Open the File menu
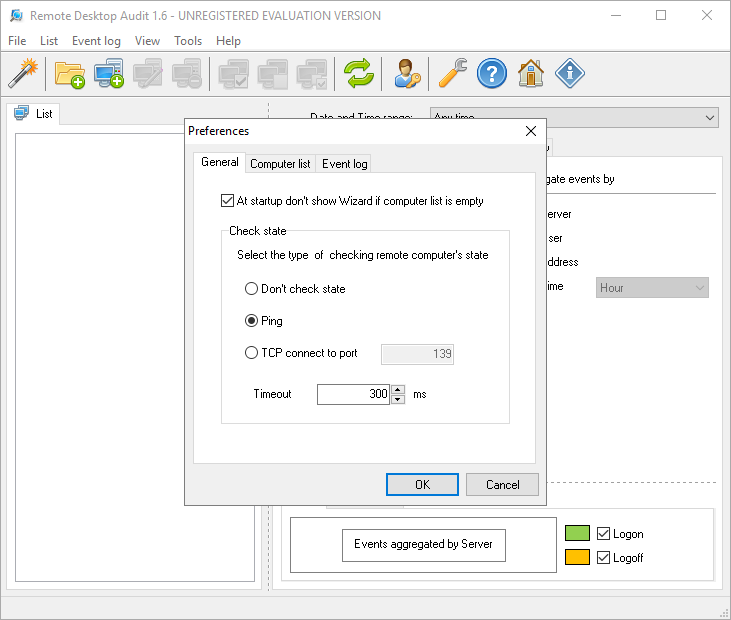This screenshot has width=731, height=620. [17, 41]
